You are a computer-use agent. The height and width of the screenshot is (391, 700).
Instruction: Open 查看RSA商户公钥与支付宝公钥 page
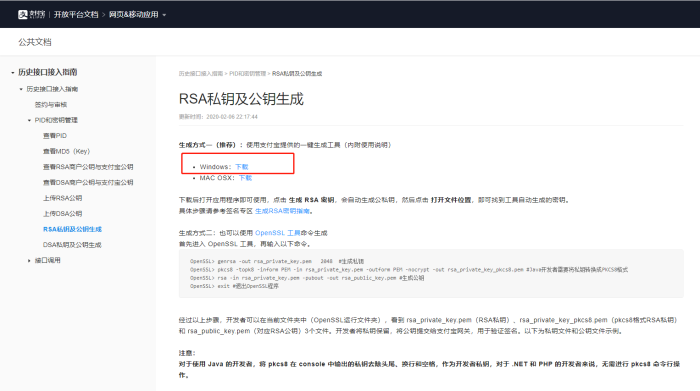click(88, 167)
